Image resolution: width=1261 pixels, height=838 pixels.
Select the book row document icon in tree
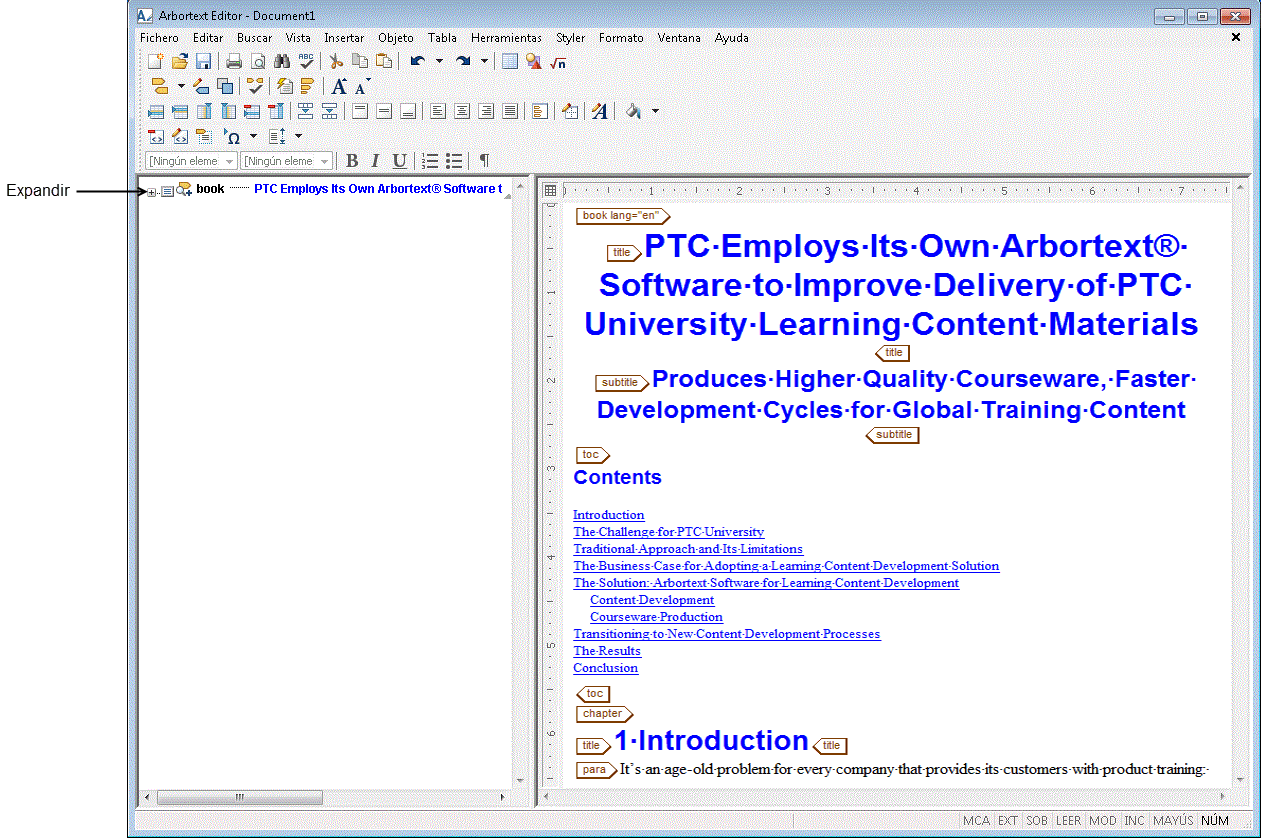click(167, 191)
